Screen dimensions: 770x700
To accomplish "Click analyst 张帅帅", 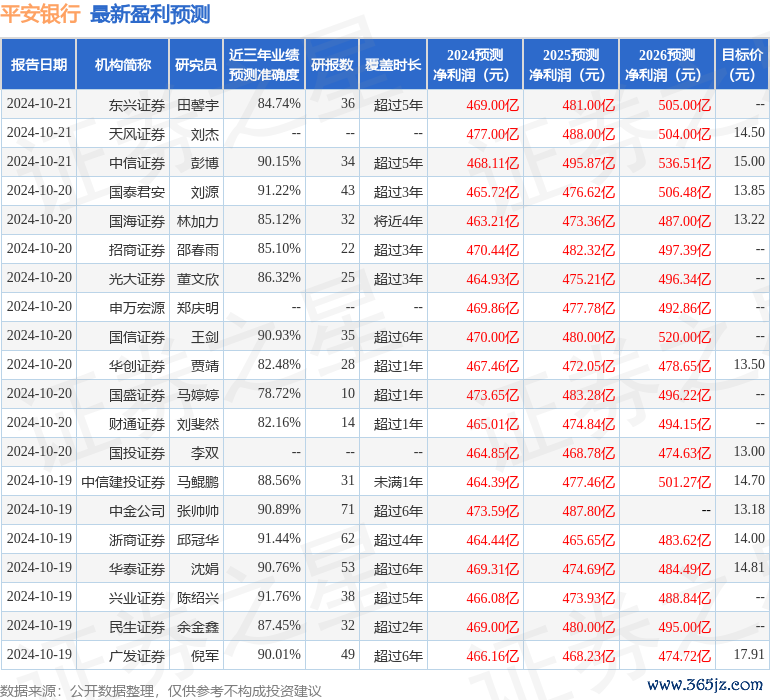I will tap(198, 511).
